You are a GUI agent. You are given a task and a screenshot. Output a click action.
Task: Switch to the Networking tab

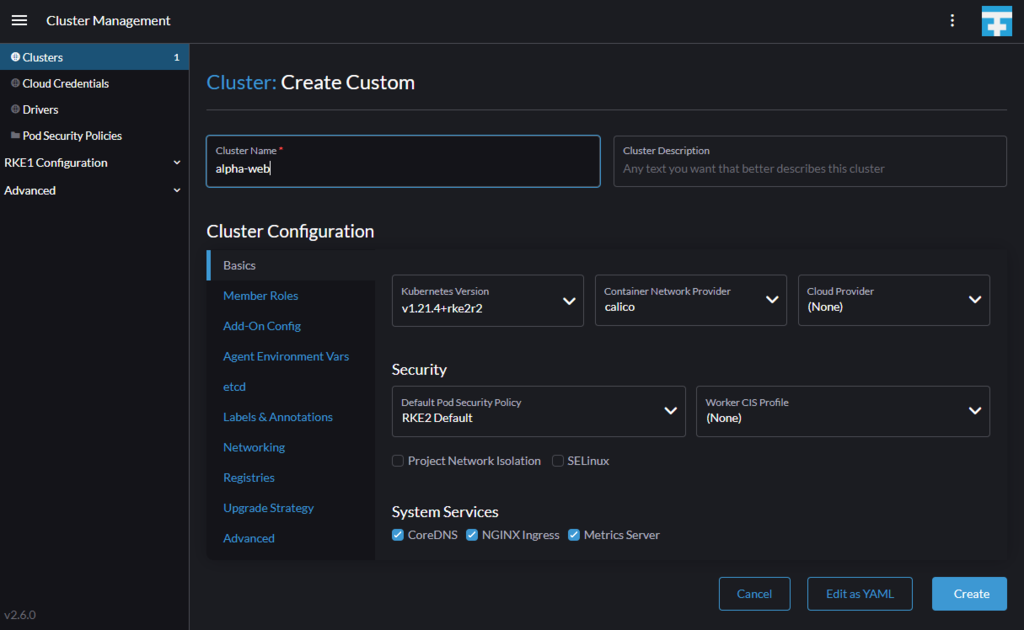tap(254, 447)
